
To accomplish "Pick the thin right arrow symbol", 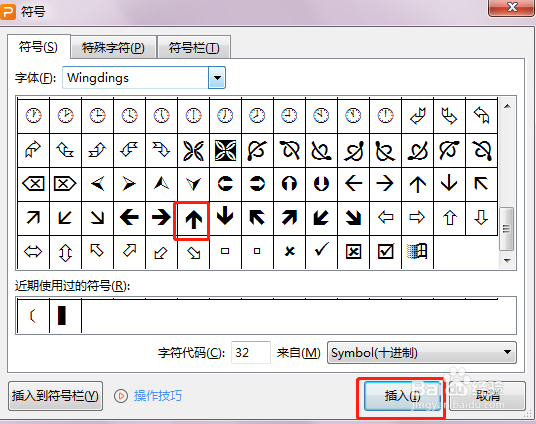I will coord(386,184).
